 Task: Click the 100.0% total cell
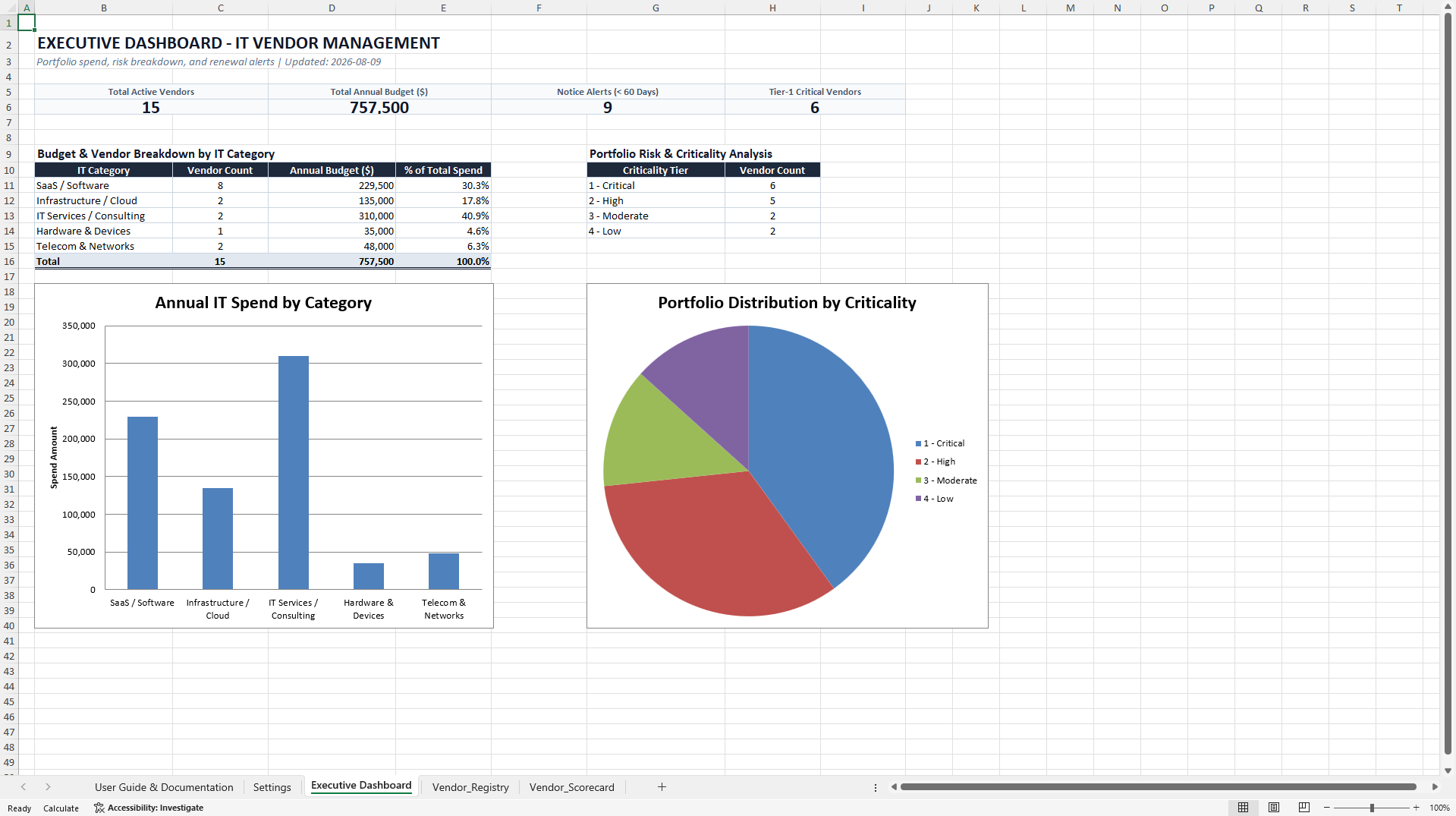pyautogui.click(x=443, y=261)
